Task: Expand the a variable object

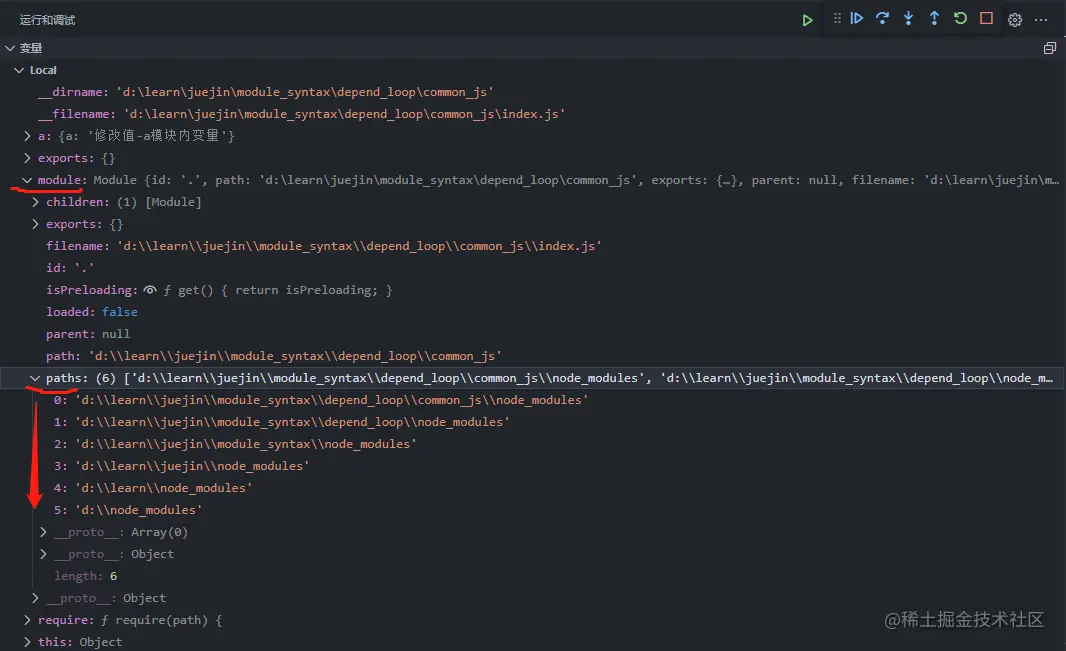Action: coord(27,136)
